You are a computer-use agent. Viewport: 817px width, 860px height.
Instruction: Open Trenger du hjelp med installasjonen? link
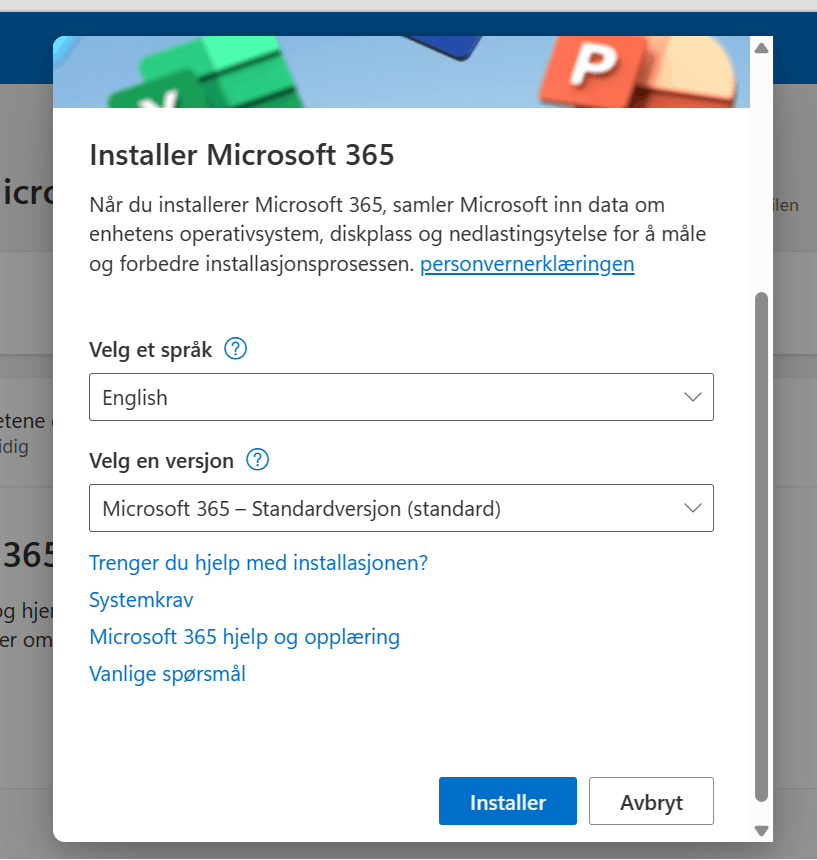pos(258,563)
